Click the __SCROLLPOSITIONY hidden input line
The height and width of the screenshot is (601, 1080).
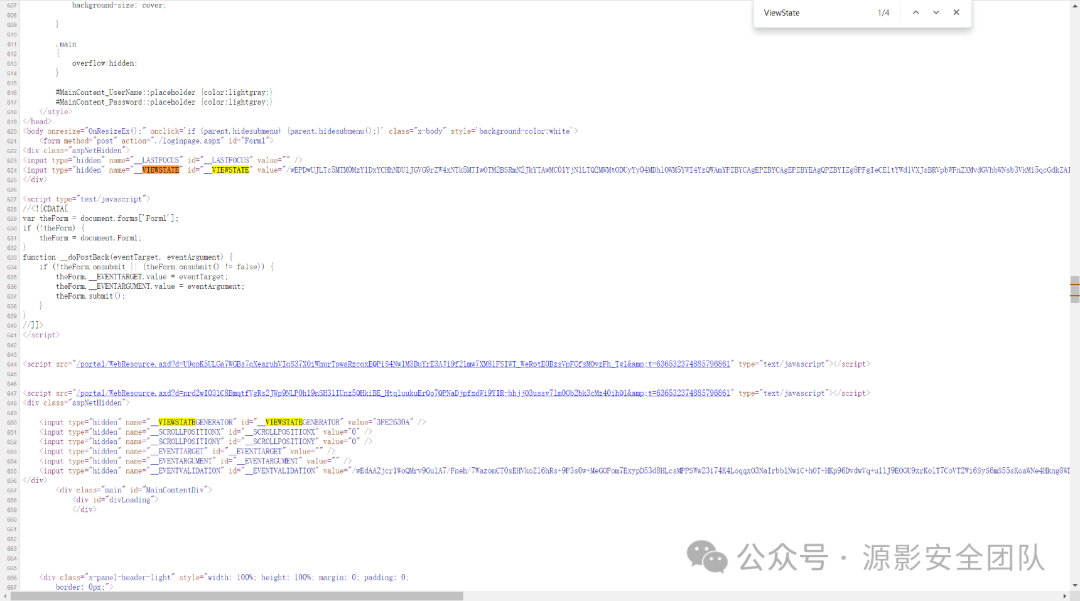[206, 441]
